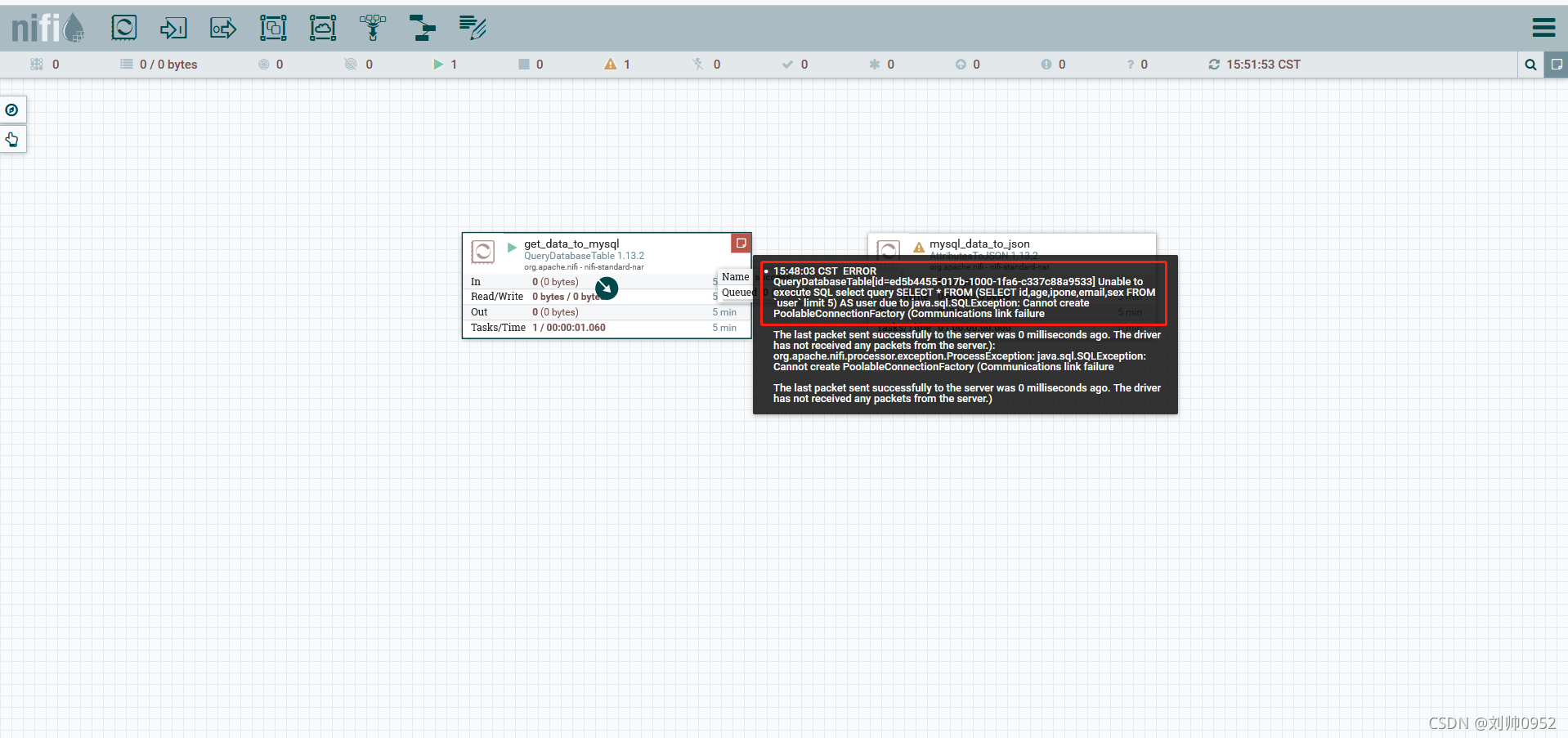Screen dimensions: 1568x738
Task: Select the mysql_data_to_json processor name
Action: 979,244
